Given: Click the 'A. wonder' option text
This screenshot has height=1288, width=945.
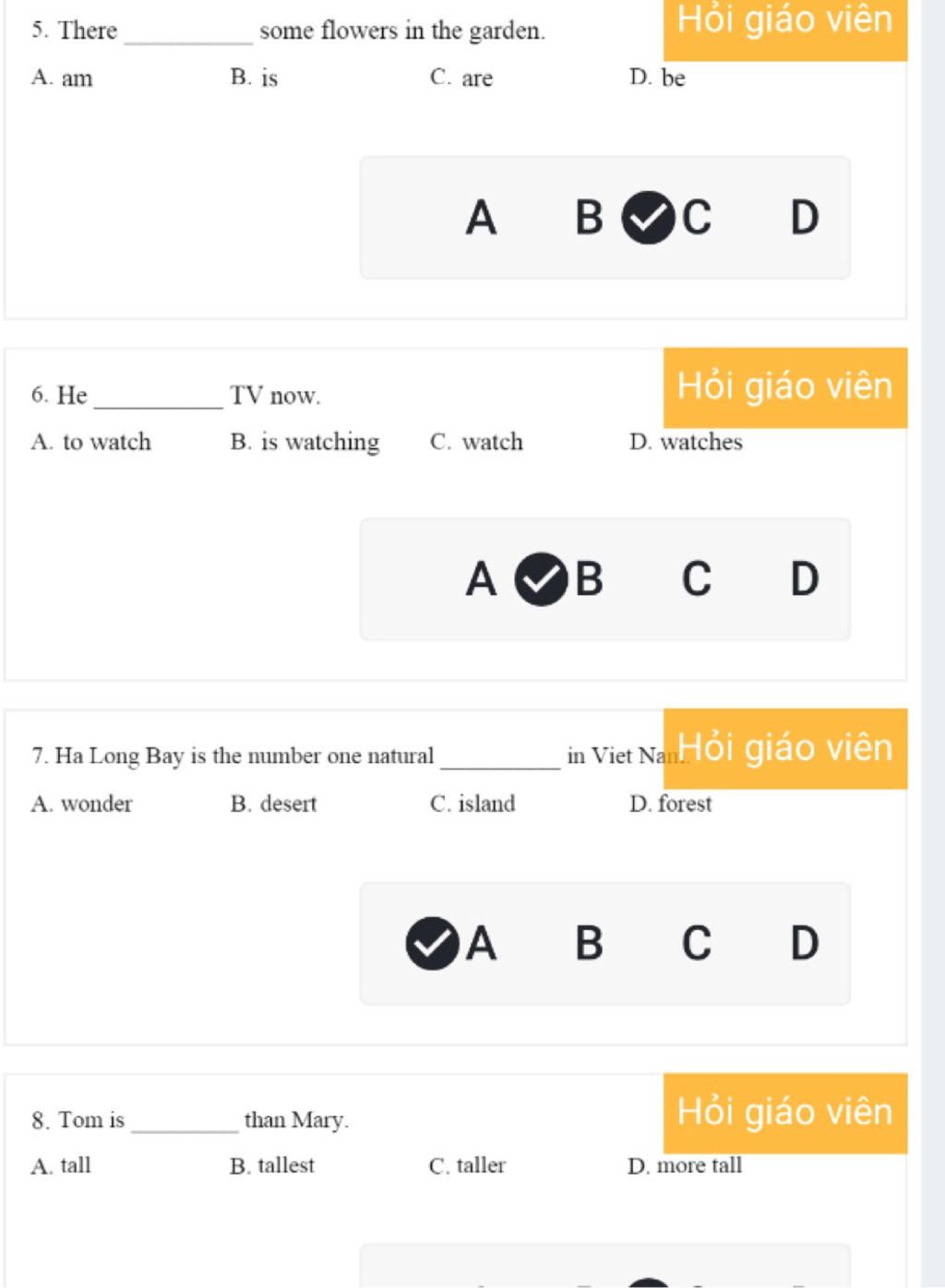Looking at the screenshot, I should click(82, 804).
